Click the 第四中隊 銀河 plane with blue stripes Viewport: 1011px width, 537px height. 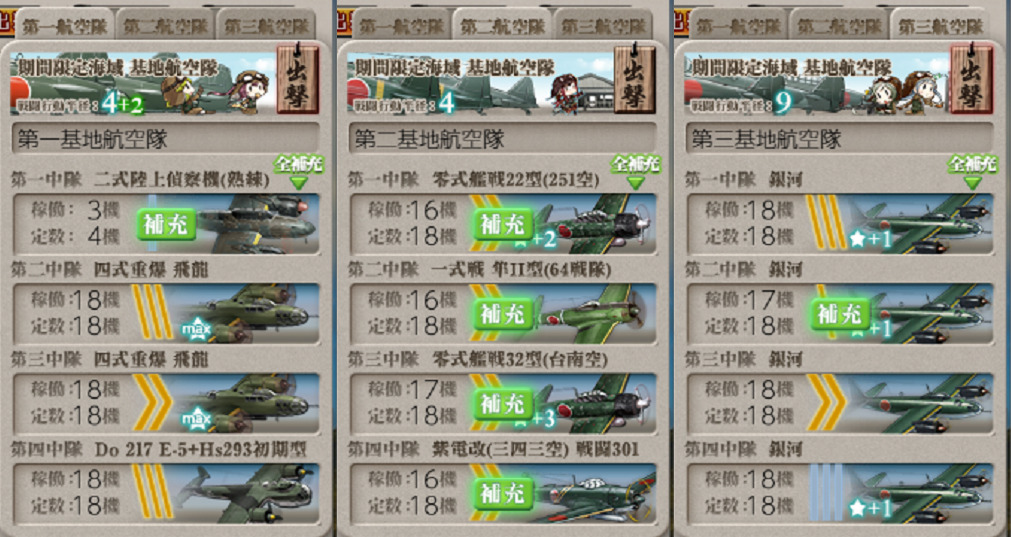pos(922,494)
